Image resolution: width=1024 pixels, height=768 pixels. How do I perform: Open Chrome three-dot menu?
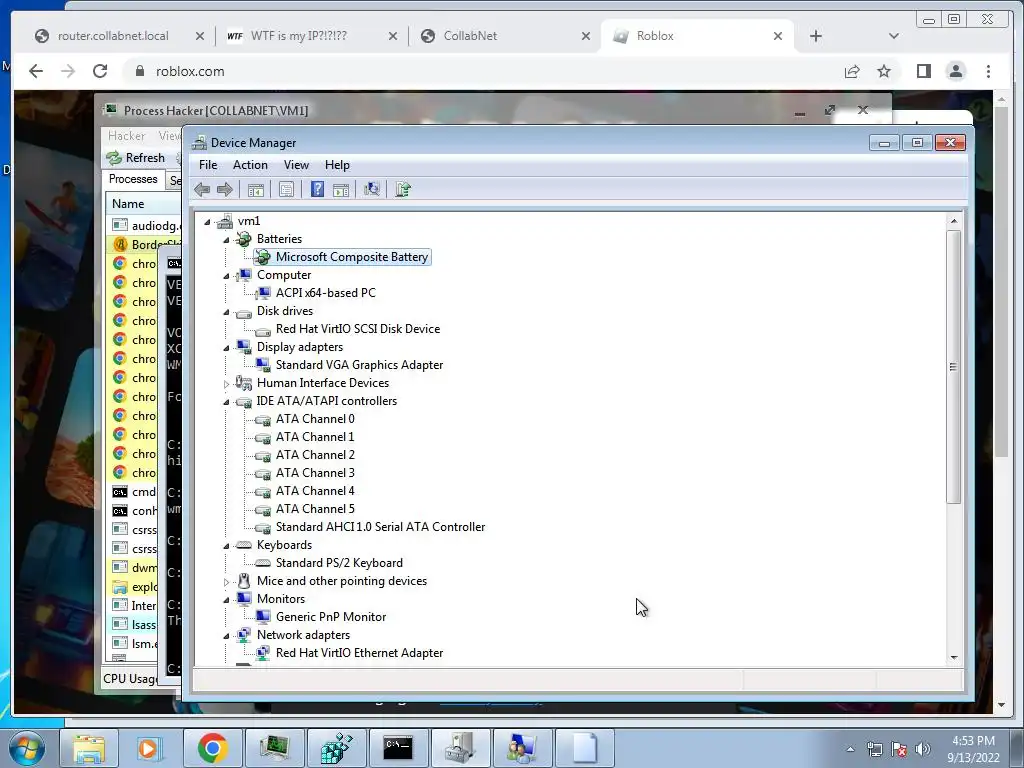[988, 71]
